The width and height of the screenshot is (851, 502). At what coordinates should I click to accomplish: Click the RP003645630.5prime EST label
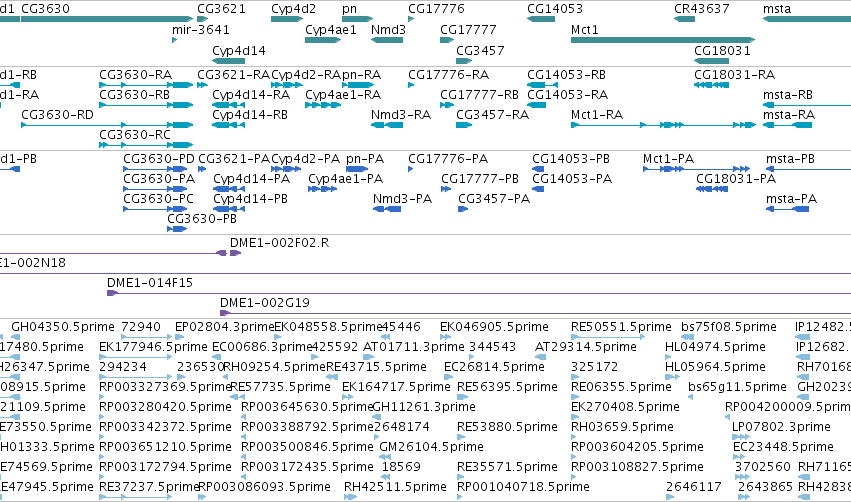tap(307, 406)
